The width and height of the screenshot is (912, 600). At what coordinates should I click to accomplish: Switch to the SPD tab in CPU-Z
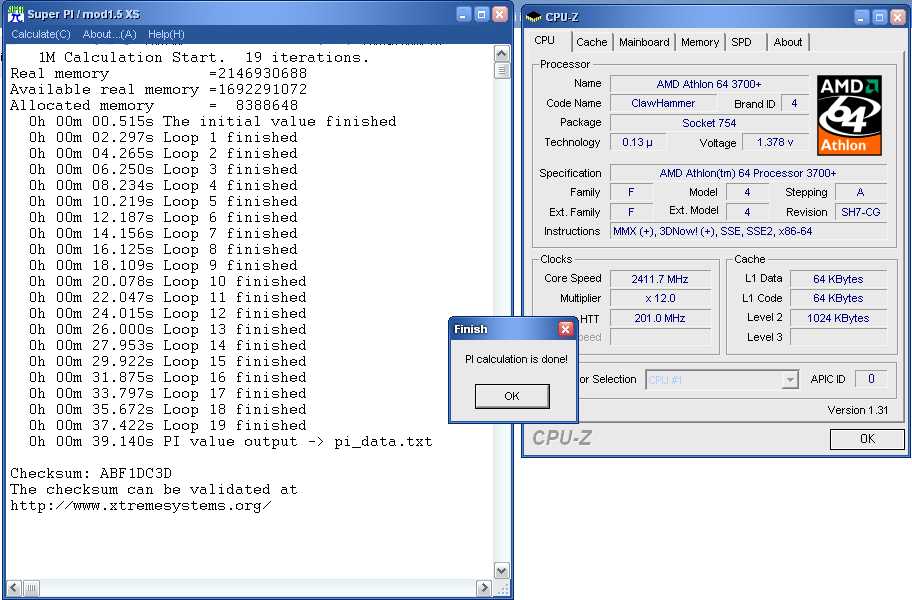coord(742,42)
